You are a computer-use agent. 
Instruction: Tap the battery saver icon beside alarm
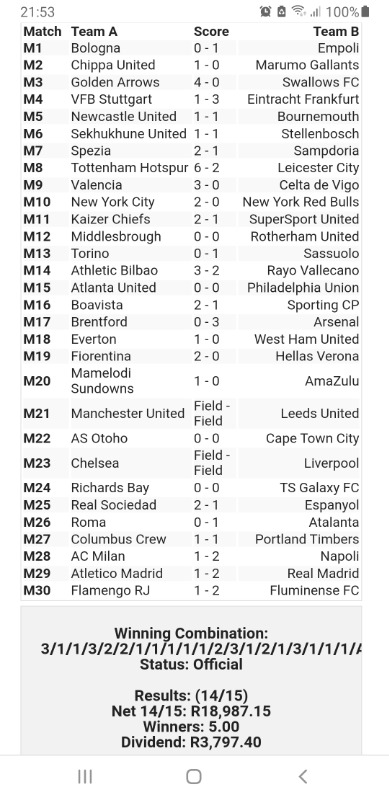coord(281,11)
